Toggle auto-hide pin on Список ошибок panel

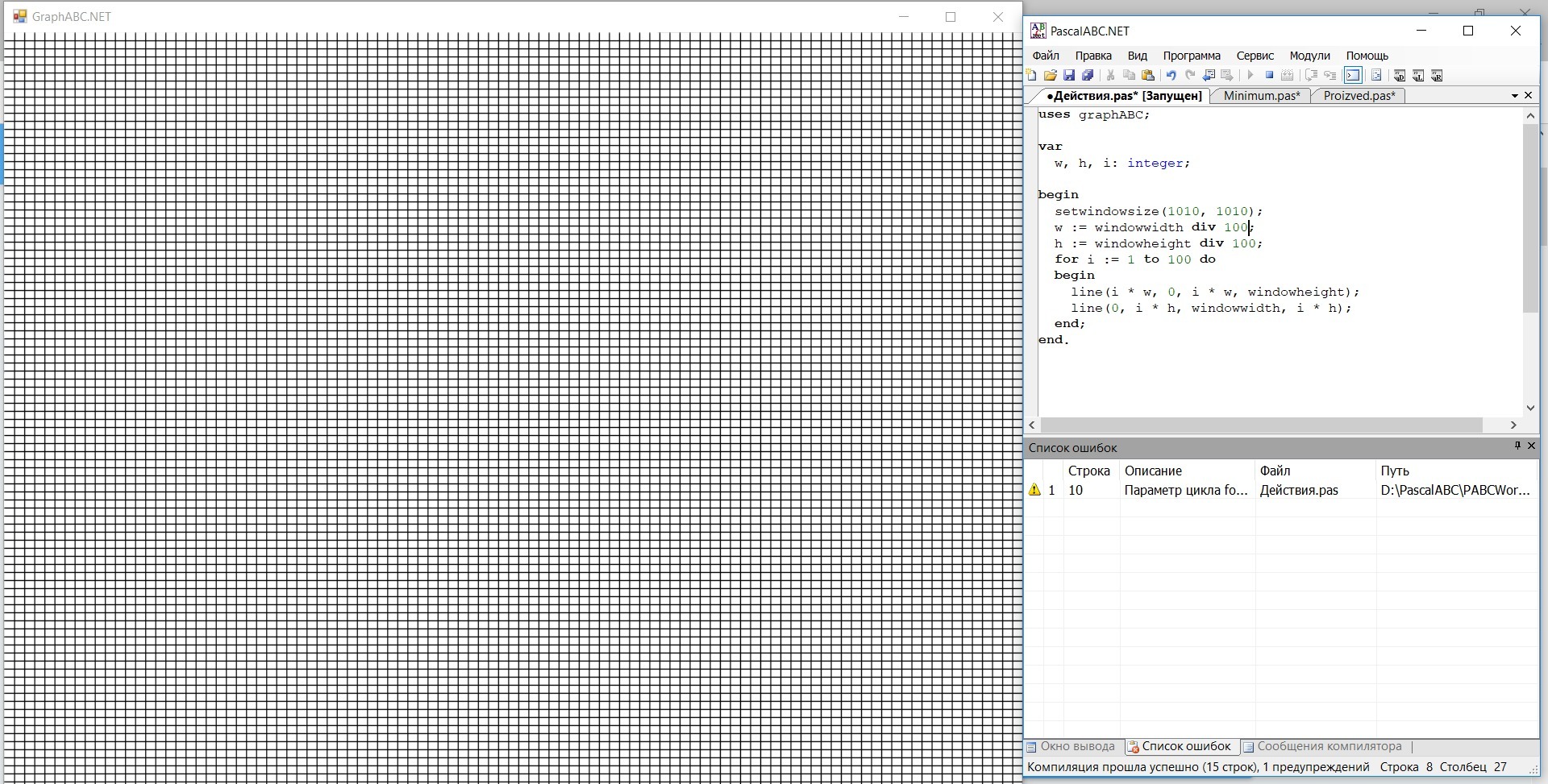(1517, 446)
